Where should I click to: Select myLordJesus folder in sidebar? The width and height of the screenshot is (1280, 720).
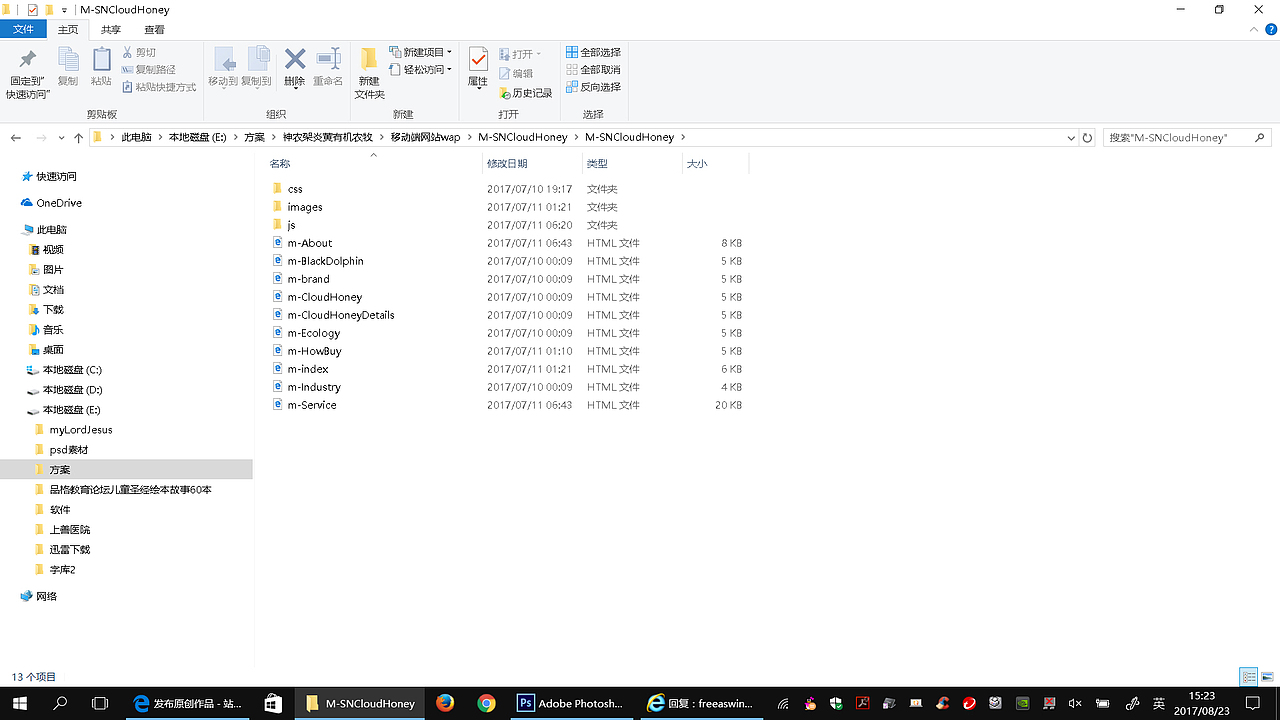(x=81, y=430)
